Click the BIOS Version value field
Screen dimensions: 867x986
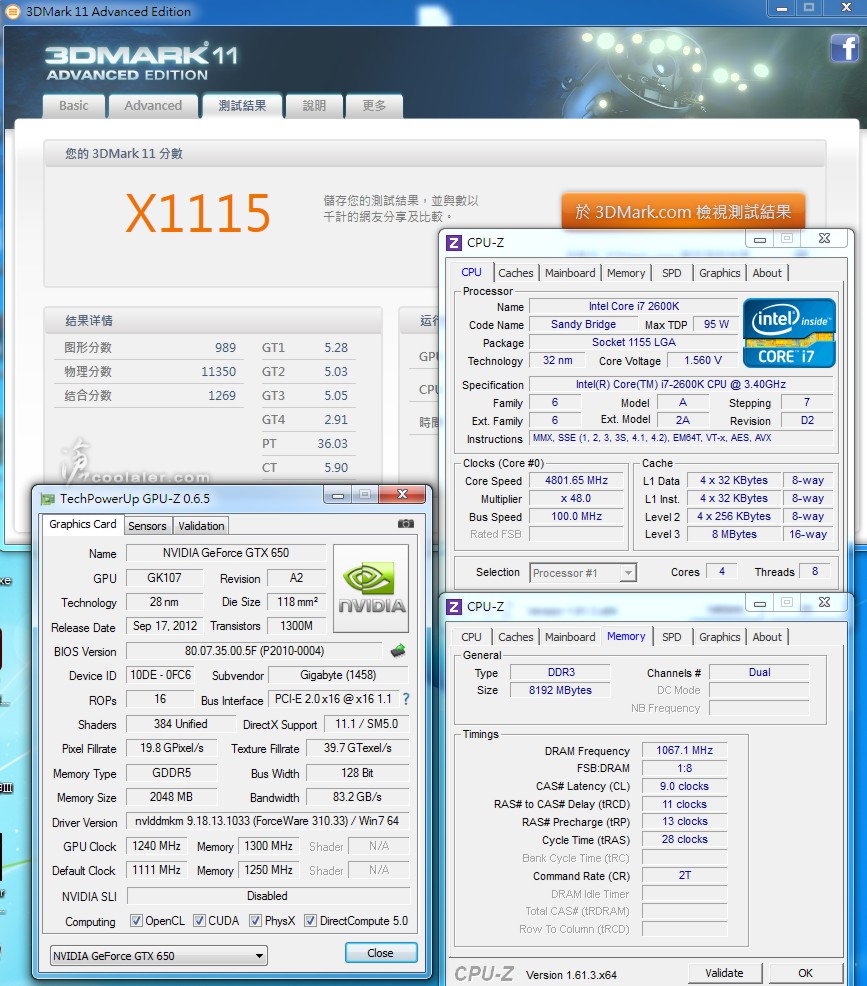click(x=254, y=651)
